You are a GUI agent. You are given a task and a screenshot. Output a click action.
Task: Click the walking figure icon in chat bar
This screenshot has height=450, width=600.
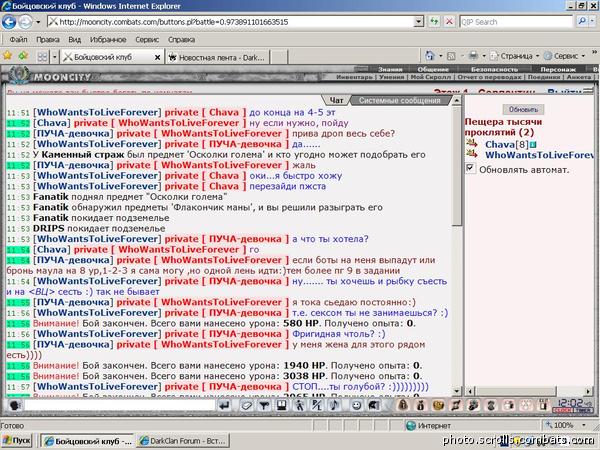coord(299,405)
